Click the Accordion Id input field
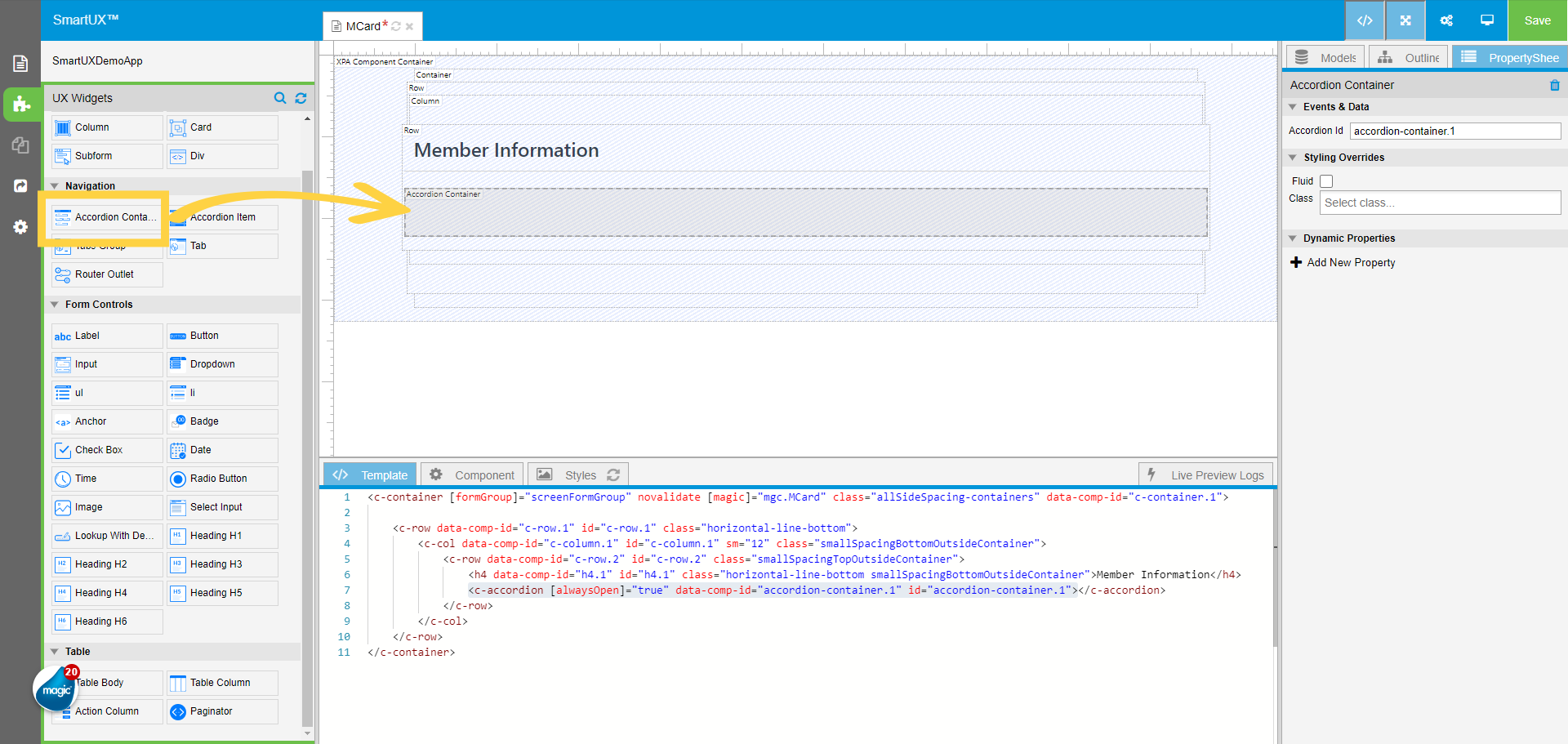Image resolution: width=1568 pixels, height=744 pixels. [1454, 131]
